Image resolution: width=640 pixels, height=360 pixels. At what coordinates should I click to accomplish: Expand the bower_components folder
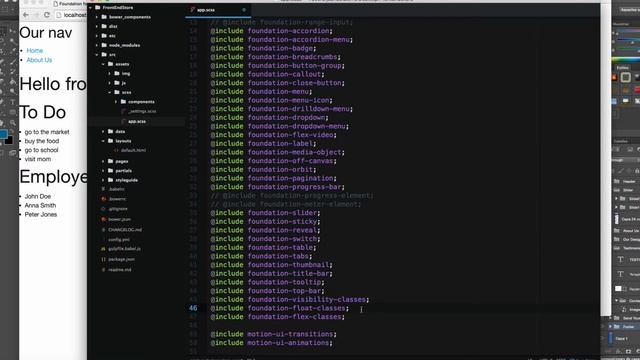97,17
